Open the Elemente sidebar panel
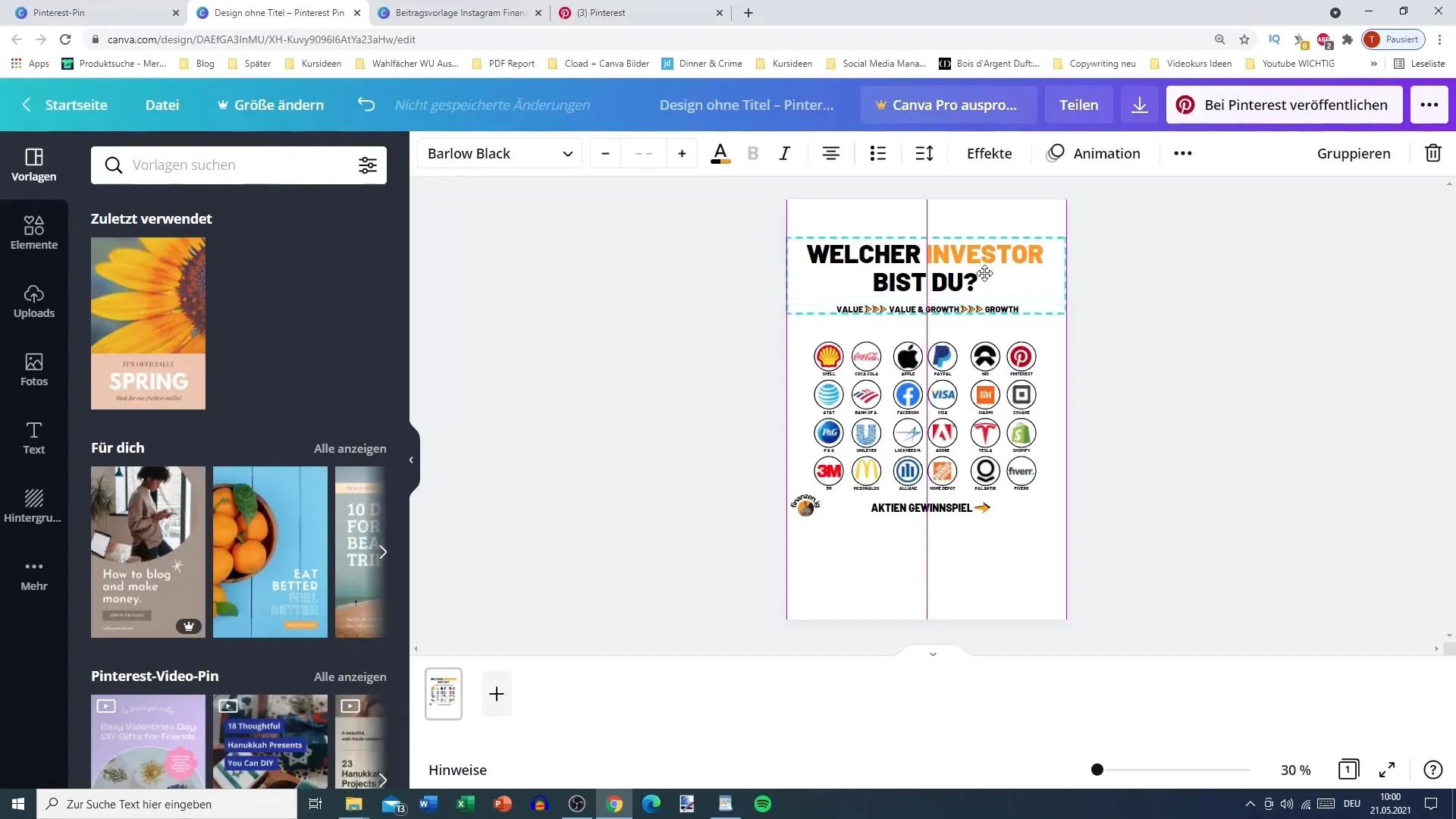Image resolution: width=1456 pixels, height=819 pixels. point(34,233)
